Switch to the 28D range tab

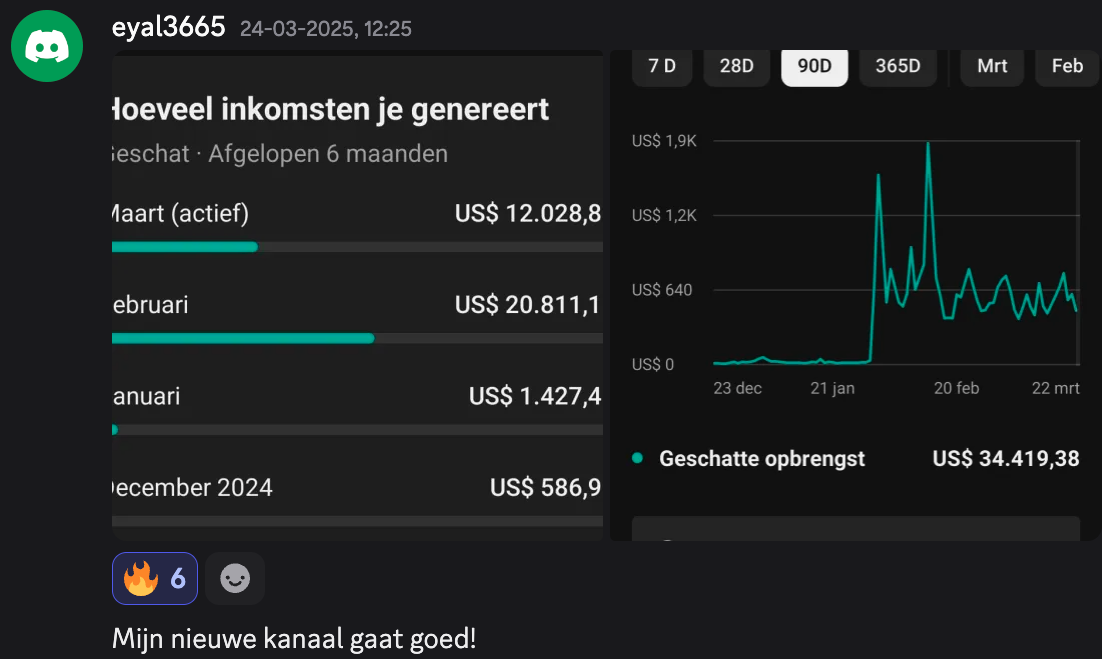tap(736, 66)
